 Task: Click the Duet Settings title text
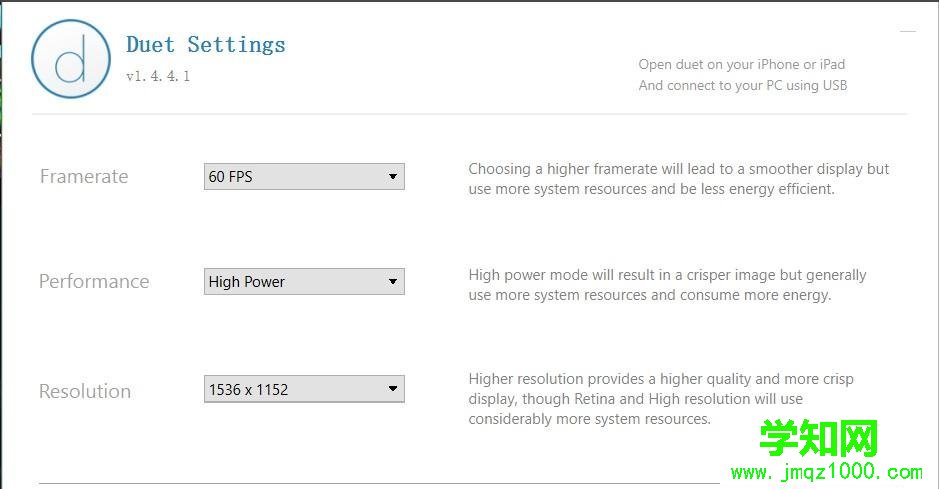[206, 45]
